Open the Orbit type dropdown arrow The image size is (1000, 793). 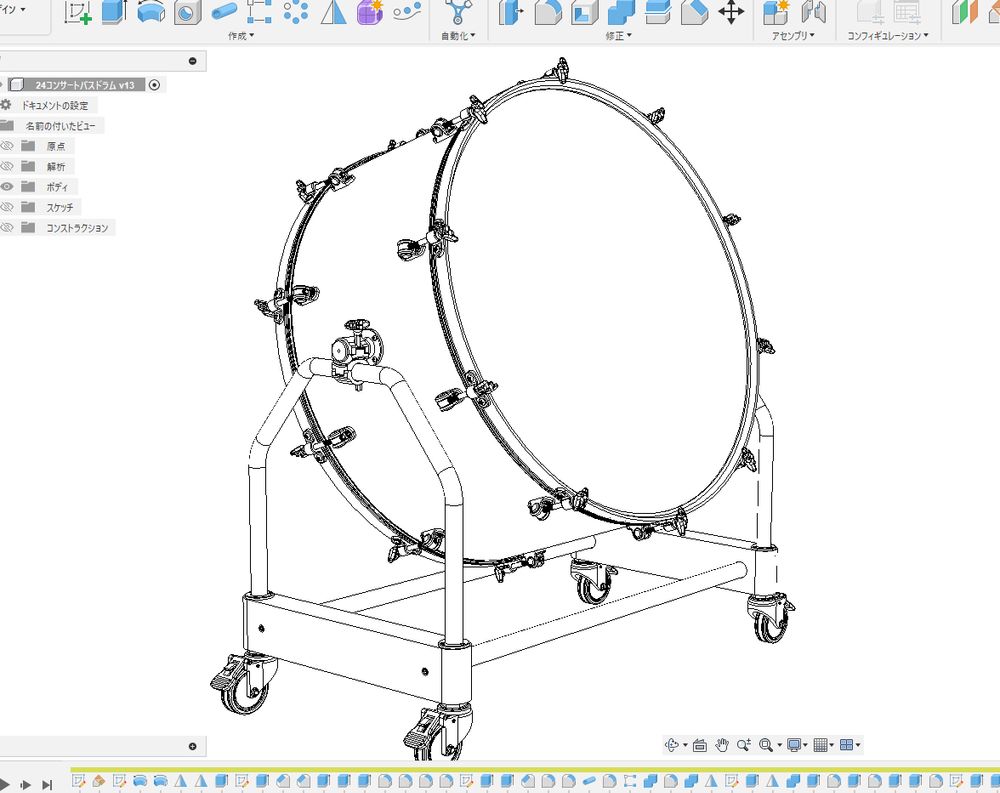pos(686,745)
